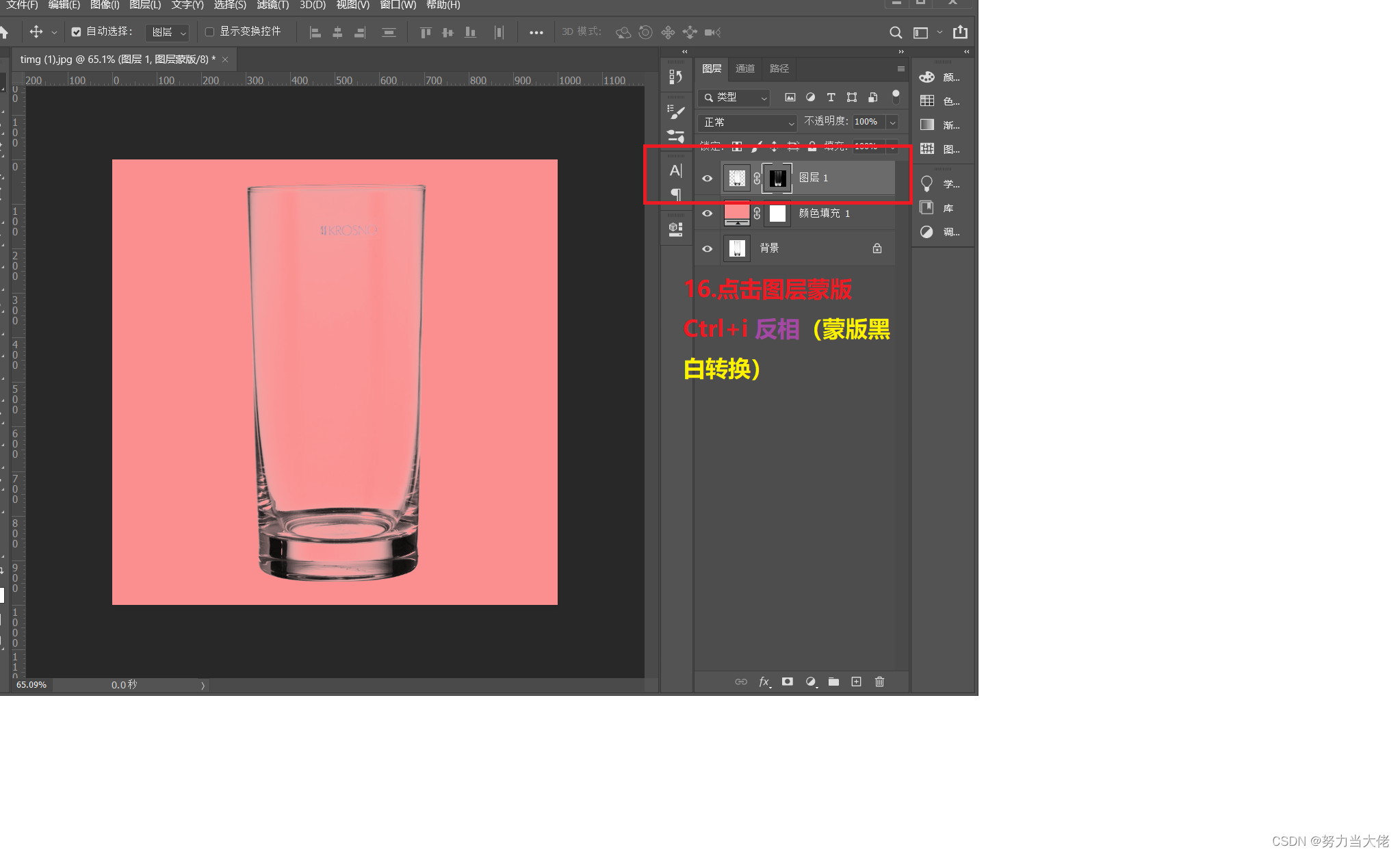This screenshot has height=854, width=1400.
Task: Filter layers by text type icon
Action: [831, 97]
